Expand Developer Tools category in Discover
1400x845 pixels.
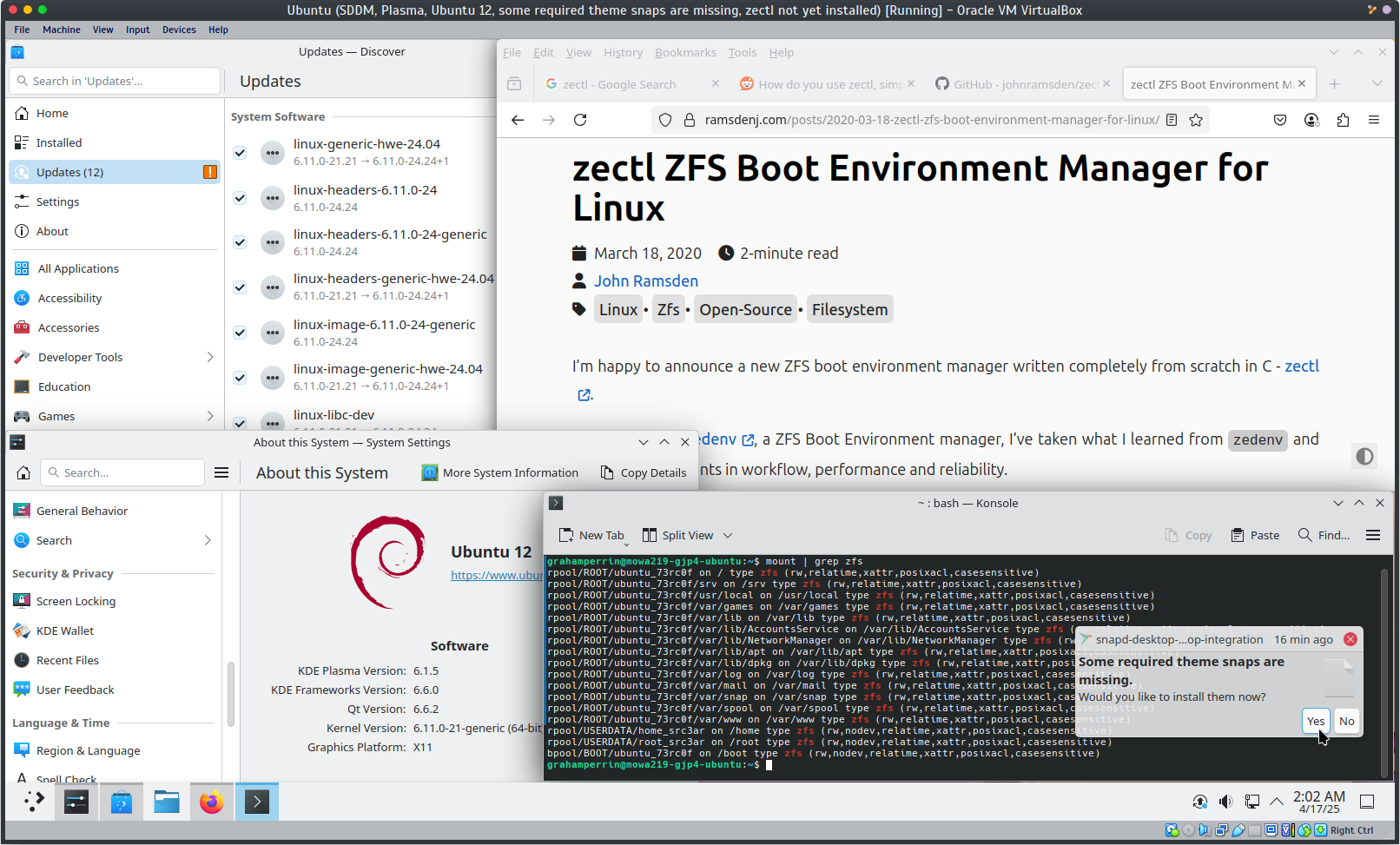[x=209, y=357]
